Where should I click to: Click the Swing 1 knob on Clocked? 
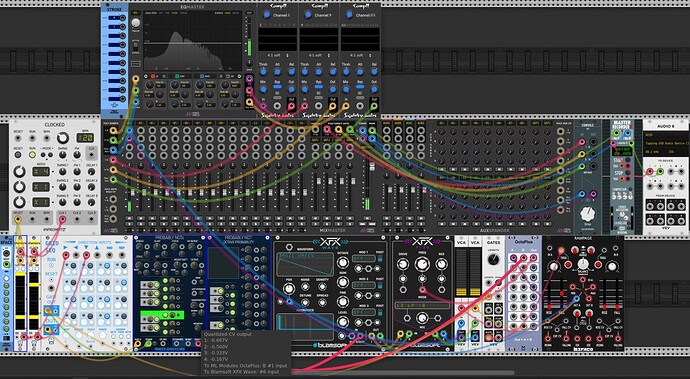click(x=62, y=171)
